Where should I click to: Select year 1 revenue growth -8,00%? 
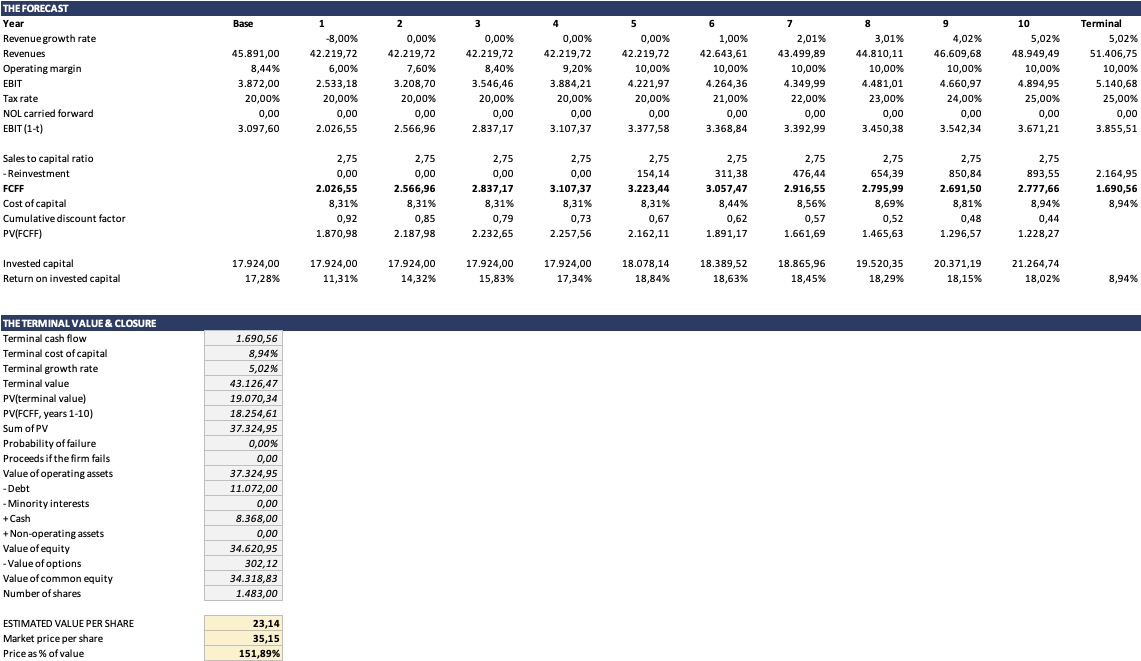(x=342, y=39)
